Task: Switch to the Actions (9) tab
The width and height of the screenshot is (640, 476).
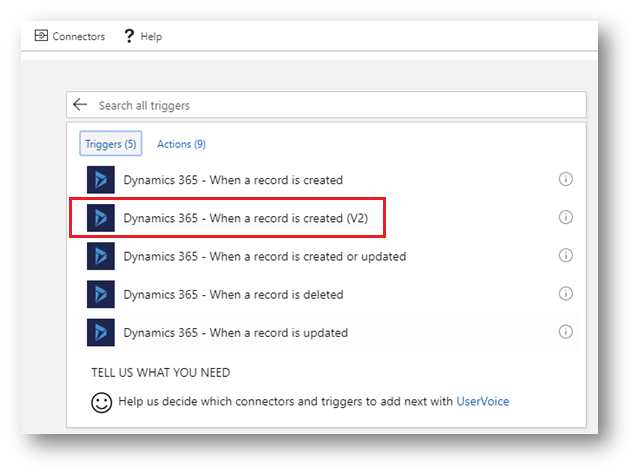Action: pos(181,144)
